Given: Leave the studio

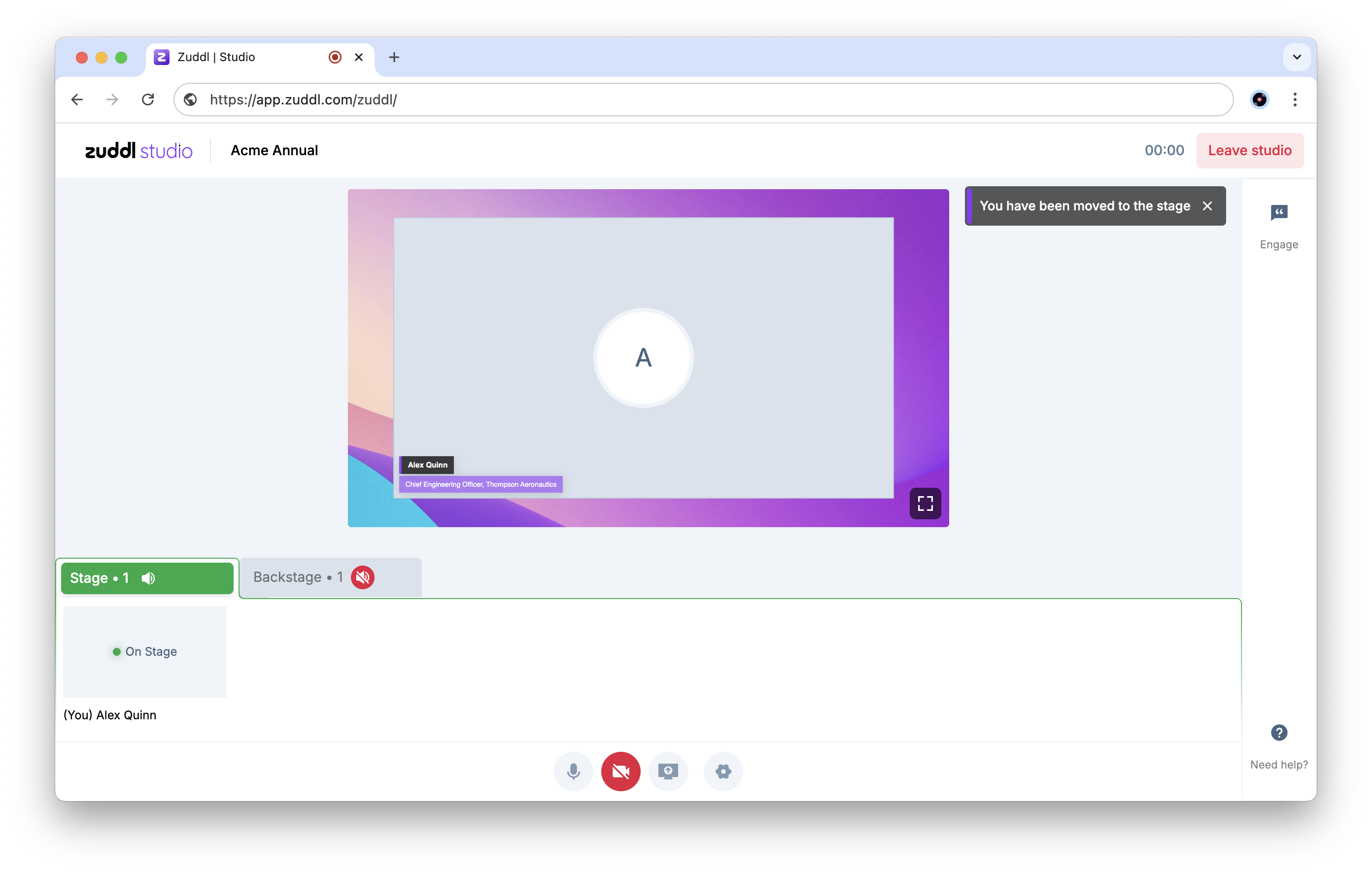Looking at the screenshot, I should point(1249,150).
